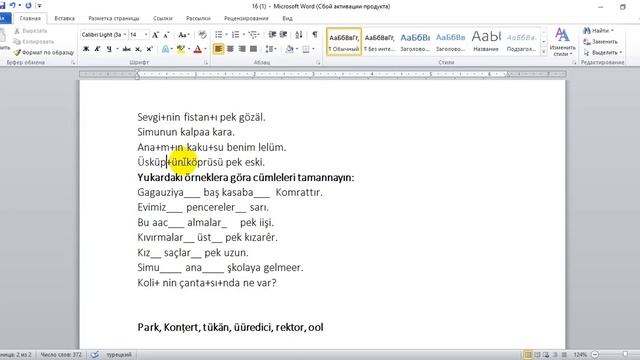
Task: Open the Главная ribbon tab
Action: (30, 18)
